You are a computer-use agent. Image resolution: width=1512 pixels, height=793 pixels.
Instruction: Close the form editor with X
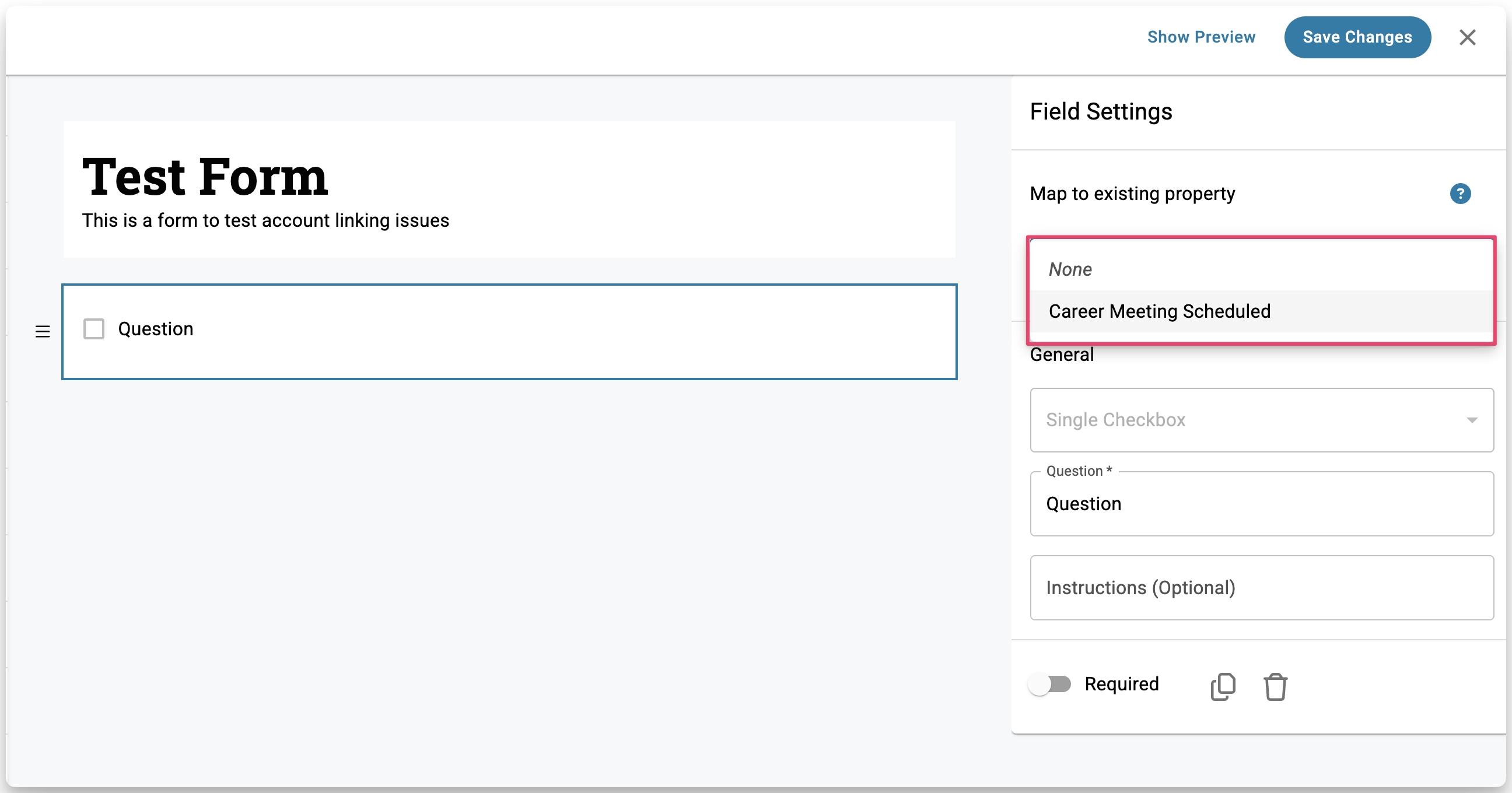1467,37
